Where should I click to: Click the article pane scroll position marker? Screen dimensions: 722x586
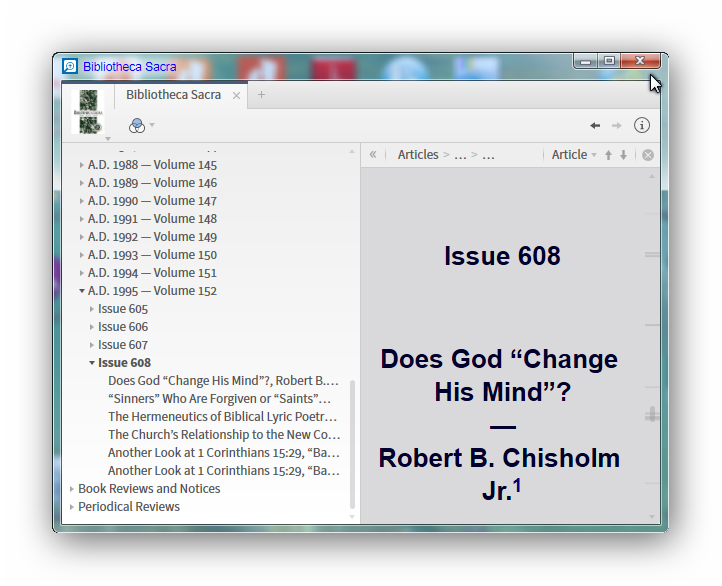tap(652, 414)
